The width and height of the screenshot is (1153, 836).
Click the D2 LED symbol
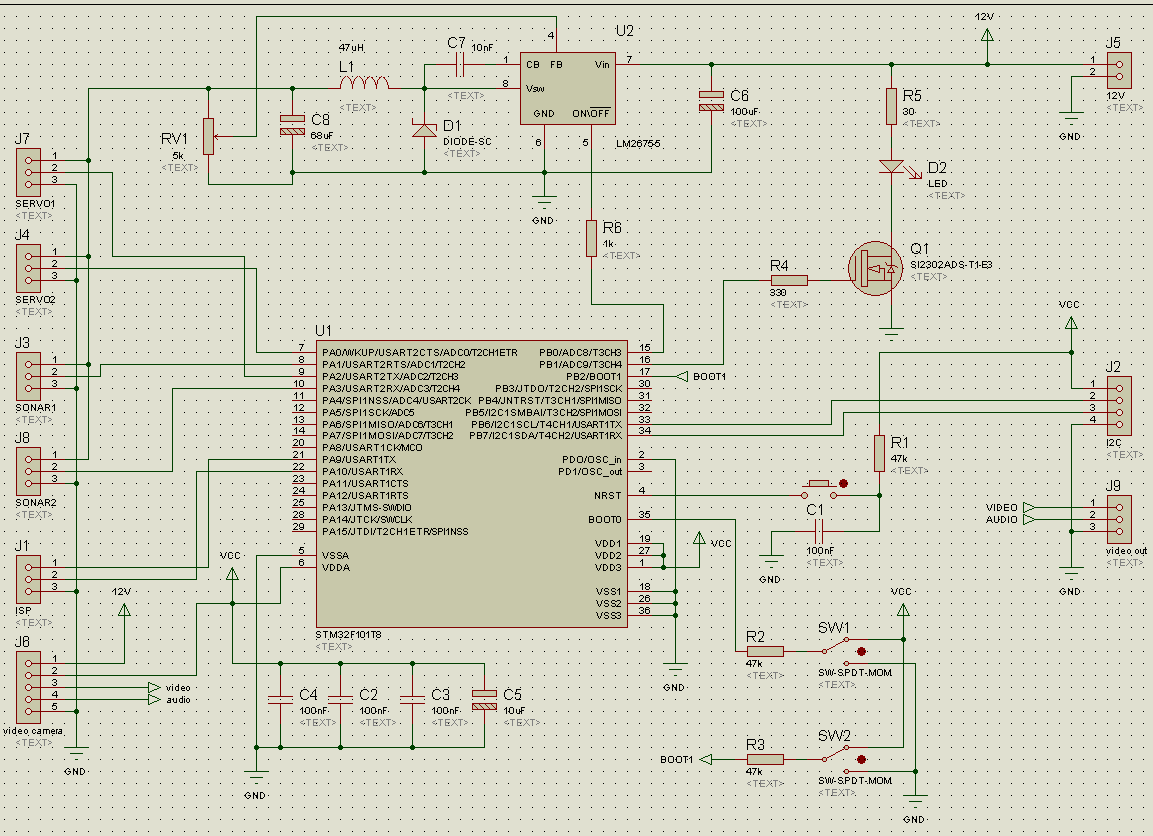pos(891,167)
